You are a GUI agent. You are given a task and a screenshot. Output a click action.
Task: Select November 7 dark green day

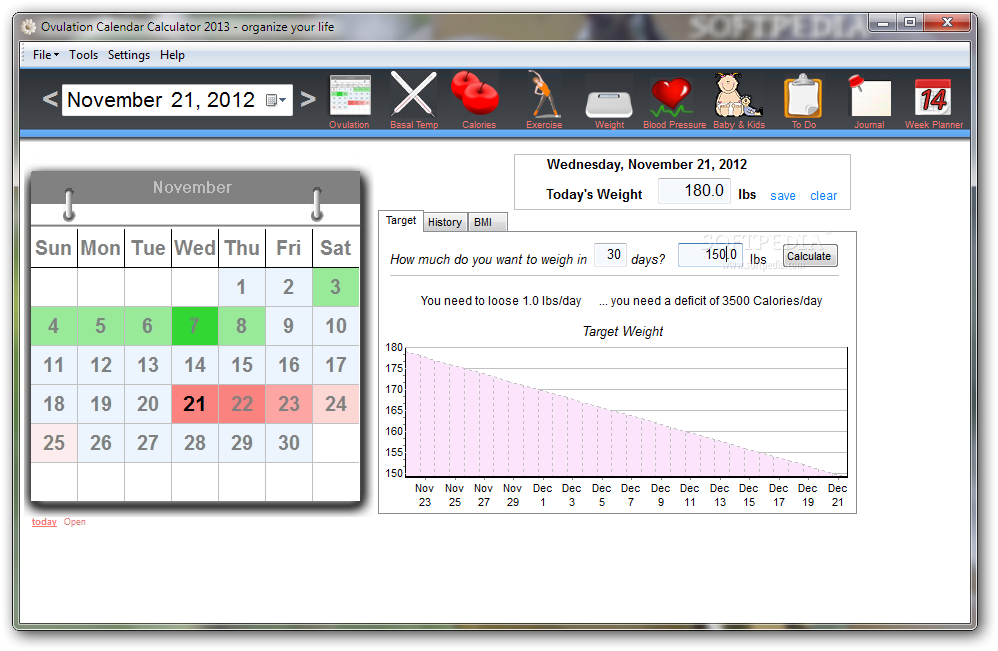tap(195, 326)
